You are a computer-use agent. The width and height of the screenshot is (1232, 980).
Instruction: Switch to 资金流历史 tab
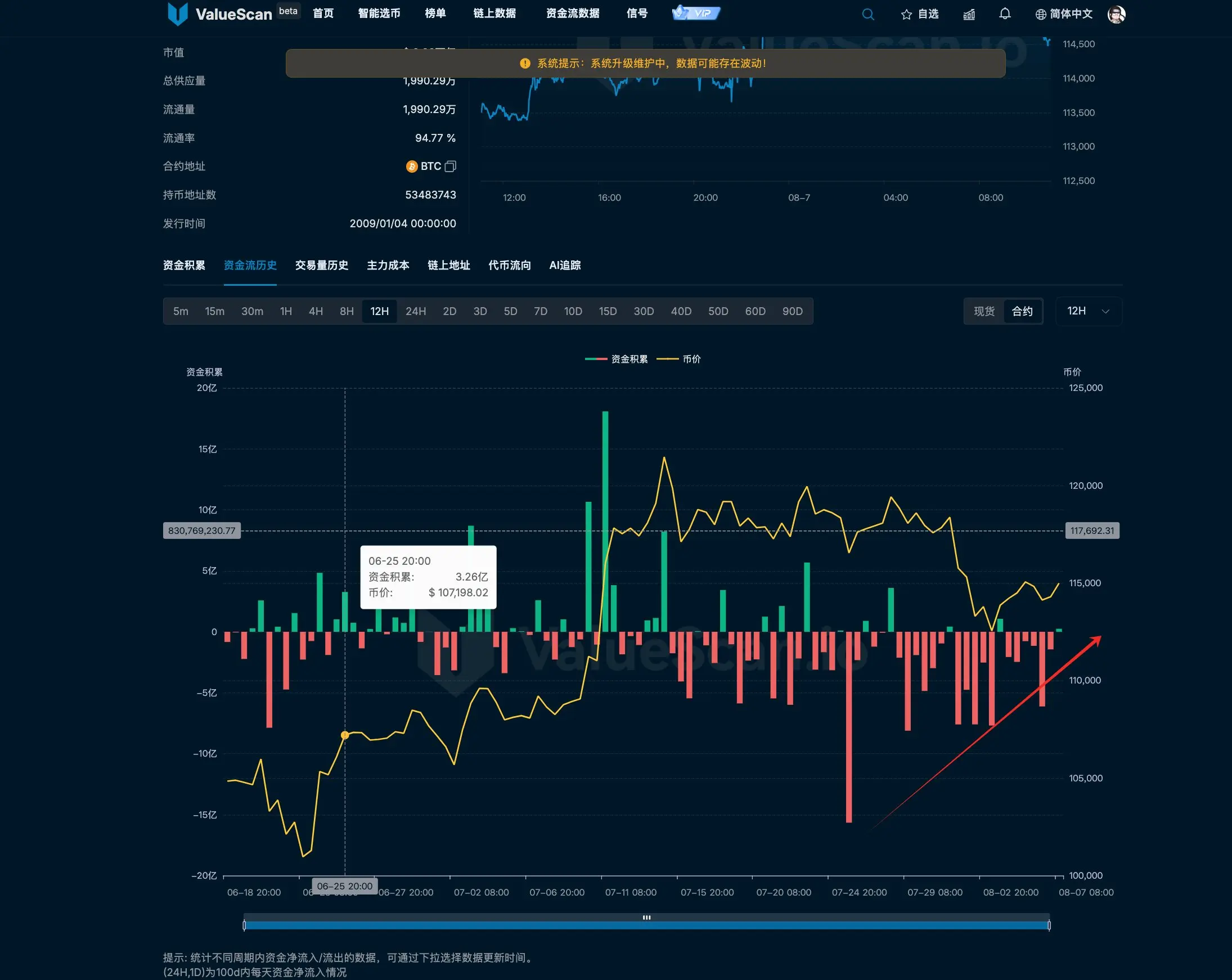250,265
